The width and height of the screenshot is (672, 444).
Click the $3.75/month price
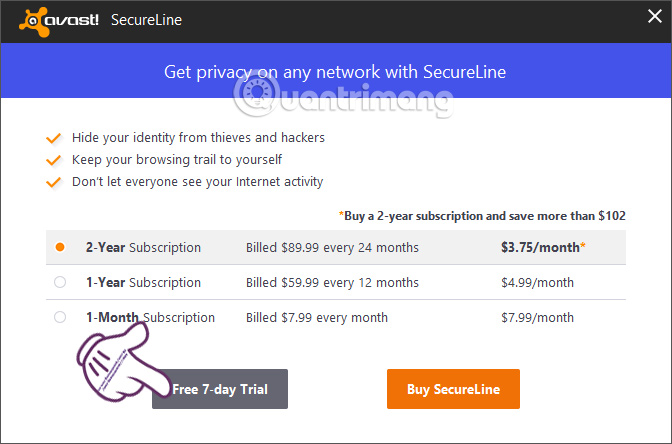click(x=543, y=247)
